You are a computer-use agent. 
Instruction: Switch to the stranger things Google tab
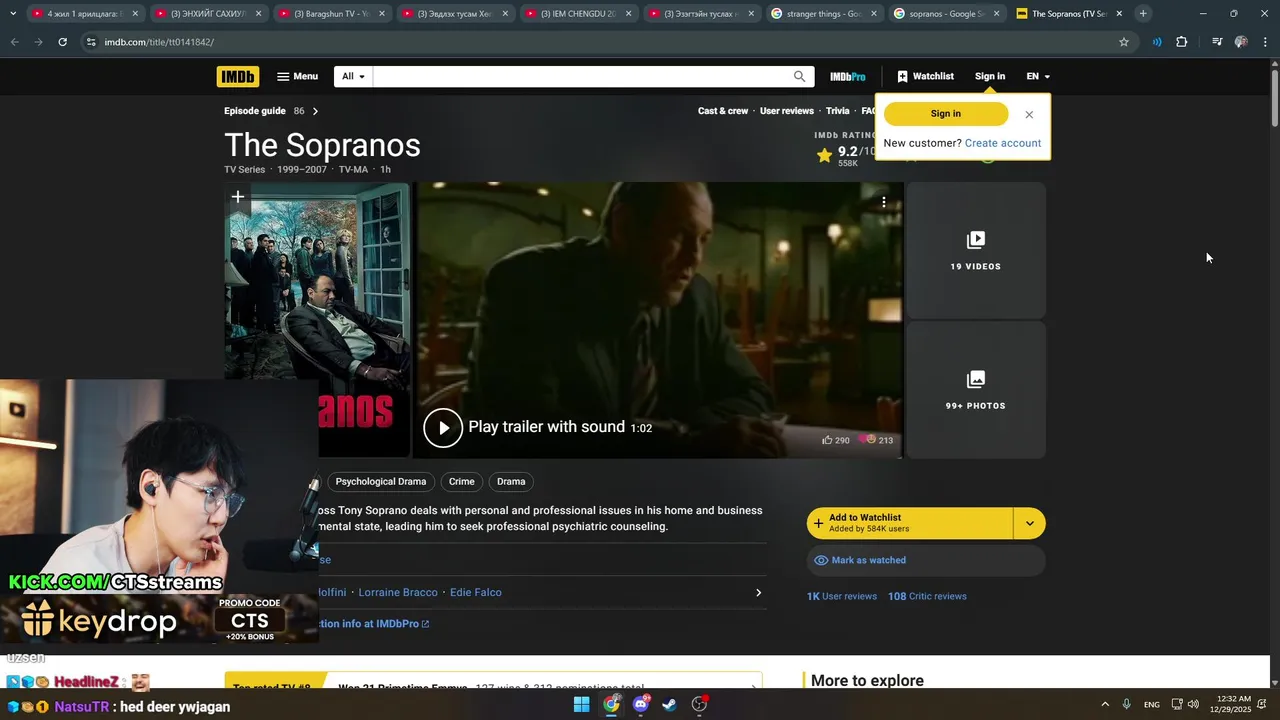point(824,14)
